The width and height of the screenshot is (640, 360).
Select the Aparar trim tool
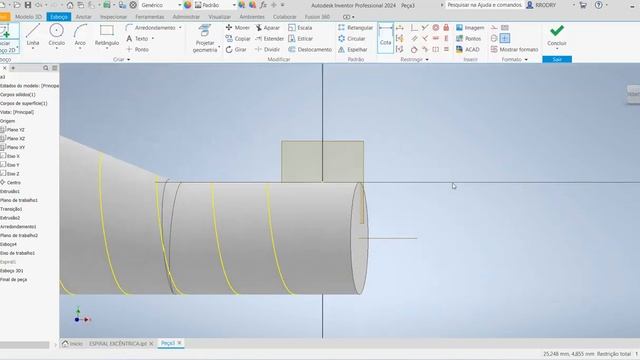click(x=268, y=28)
